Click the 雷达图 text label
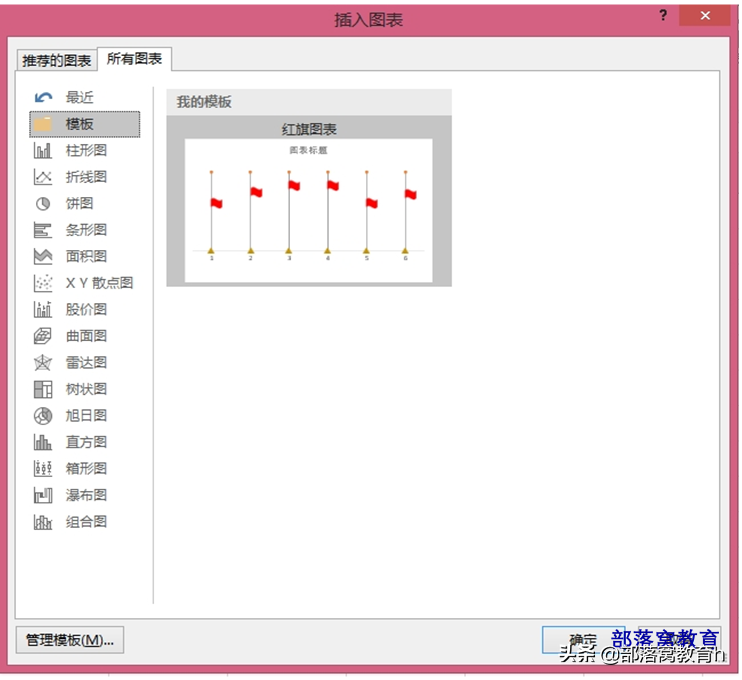Viewport: 742px width, 680px height. [x=86, y=362]
